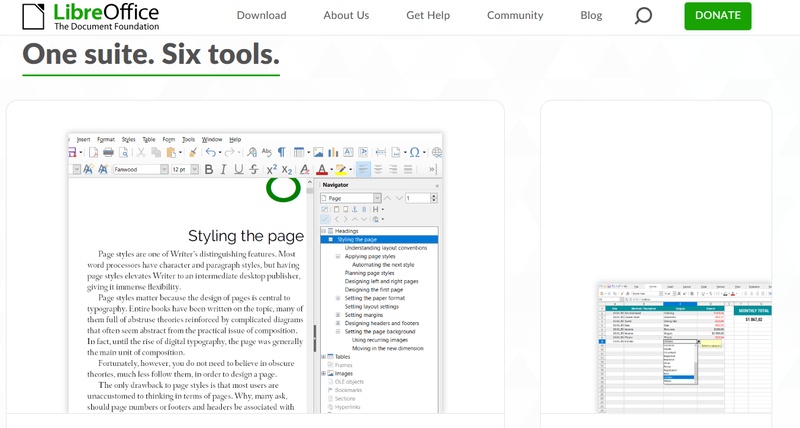Select the Clone Formatting brush icon

(x=193, y=152)
